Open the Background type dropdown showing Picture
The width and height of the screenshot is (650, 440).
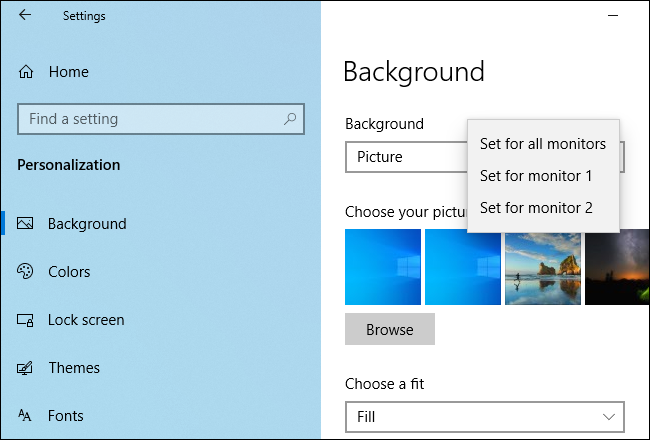[405, 158]
